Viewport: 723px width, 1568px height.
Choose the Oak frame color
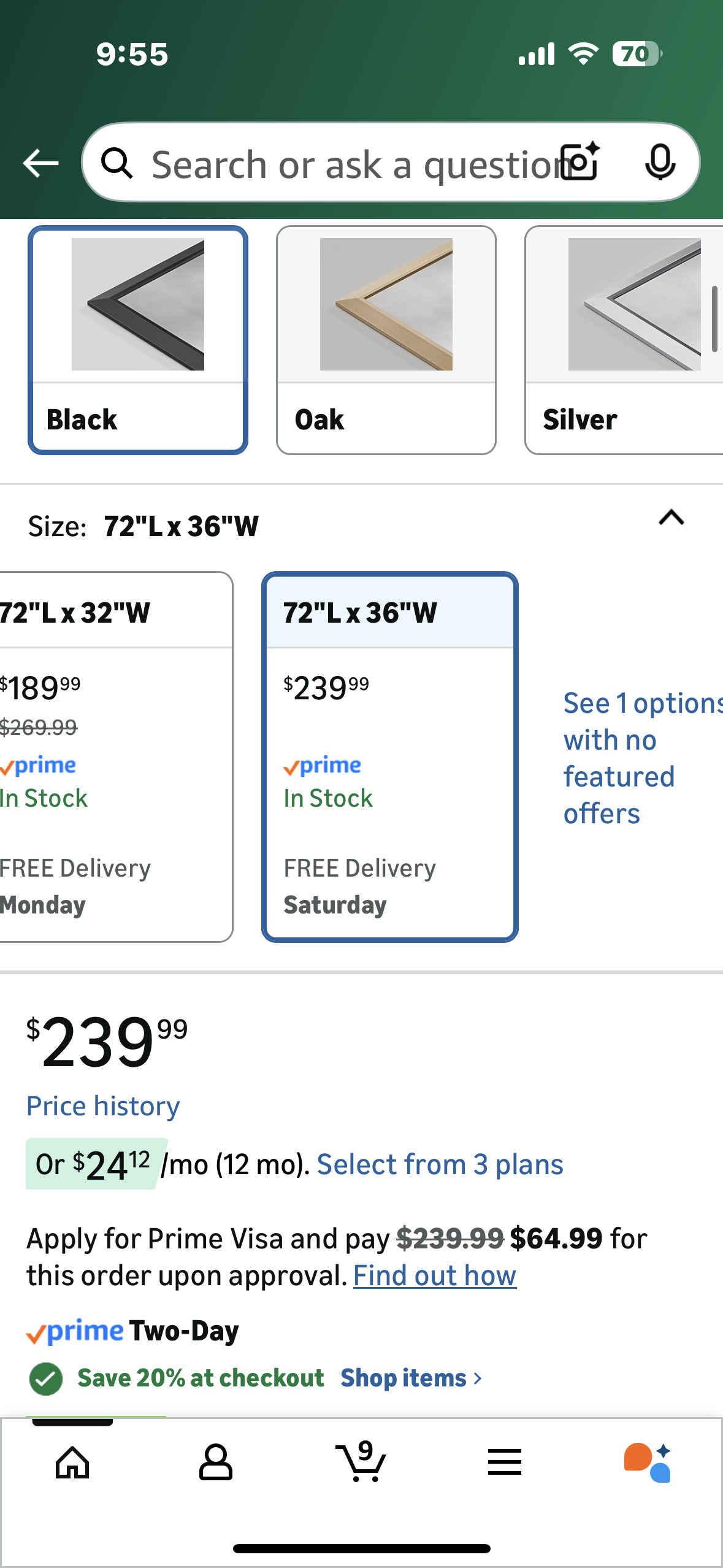(x=386, y=340)
